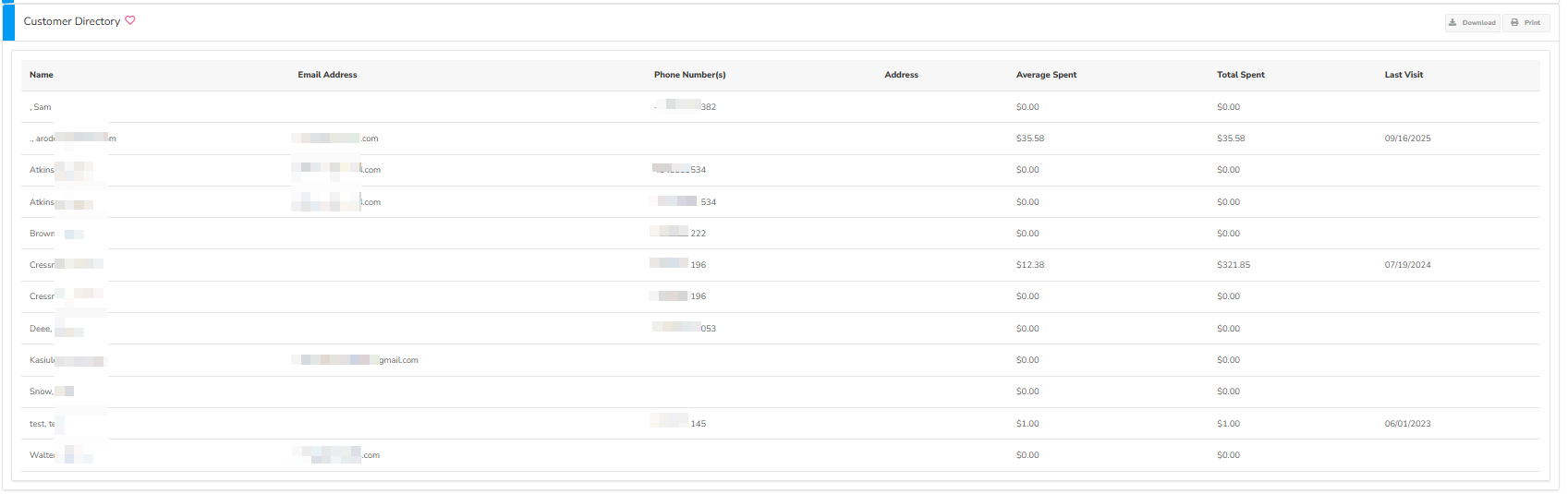This screenshot has width=1568, height=494.
Task: Click the Email Address column header
Action: coord(327,75)
